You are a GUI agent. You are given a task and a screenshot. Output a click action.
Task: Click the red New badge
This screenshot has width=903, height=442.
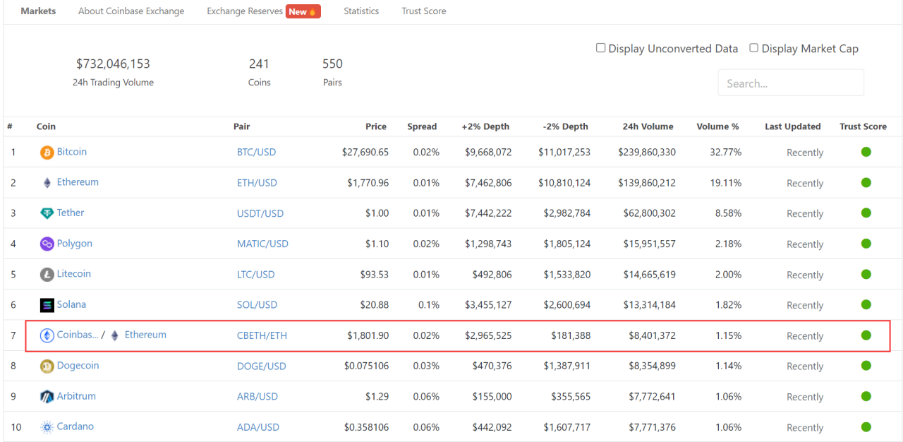tap(303, 12)
